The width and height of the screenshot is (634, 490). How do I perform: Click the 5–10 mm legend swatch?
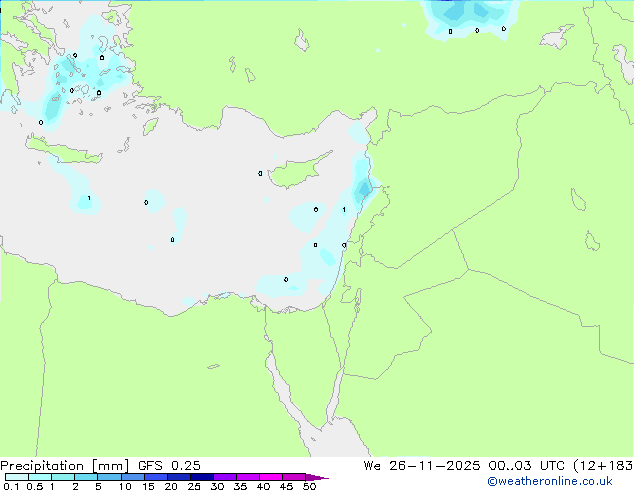coord(109,477)
